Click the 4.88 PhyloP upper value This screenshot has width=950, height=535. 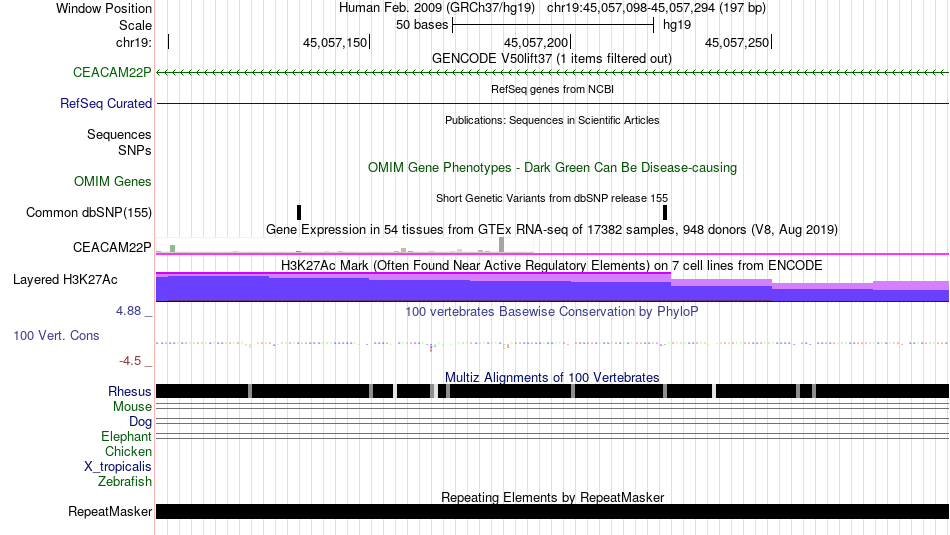click(128, 311)
